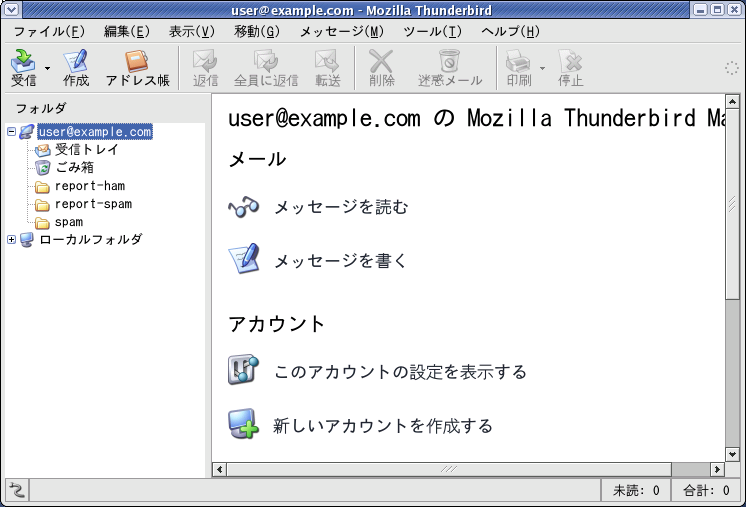Expand the ローカルフォルダ tree node
The height and width of the screenshot is (507, 746).
(12, 239)
